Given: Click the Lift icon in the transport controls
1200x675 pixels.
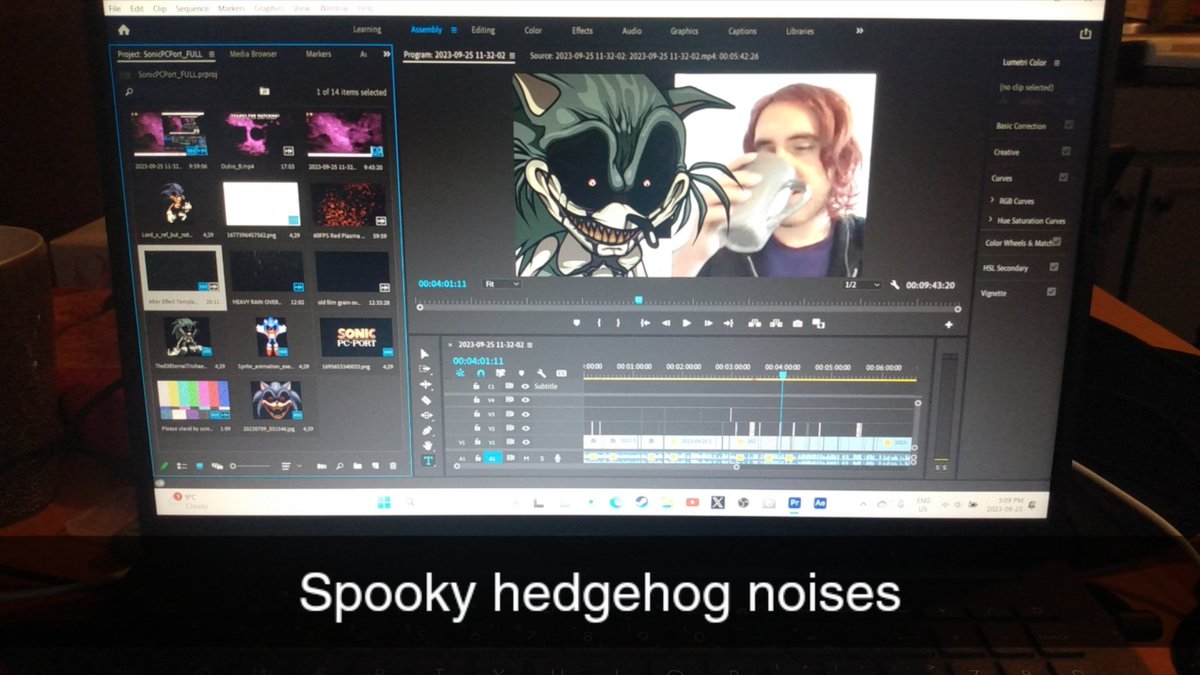Looking at the screenshot, I should [756, 323].
